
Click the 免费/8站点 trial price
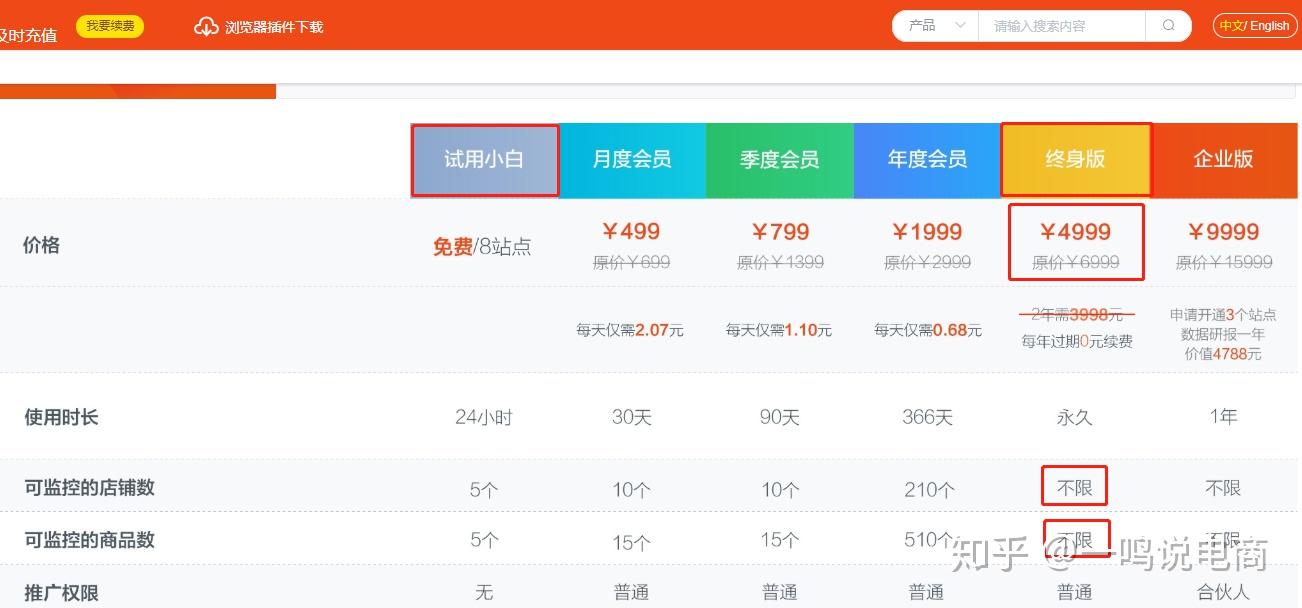(x=482, y=246)
